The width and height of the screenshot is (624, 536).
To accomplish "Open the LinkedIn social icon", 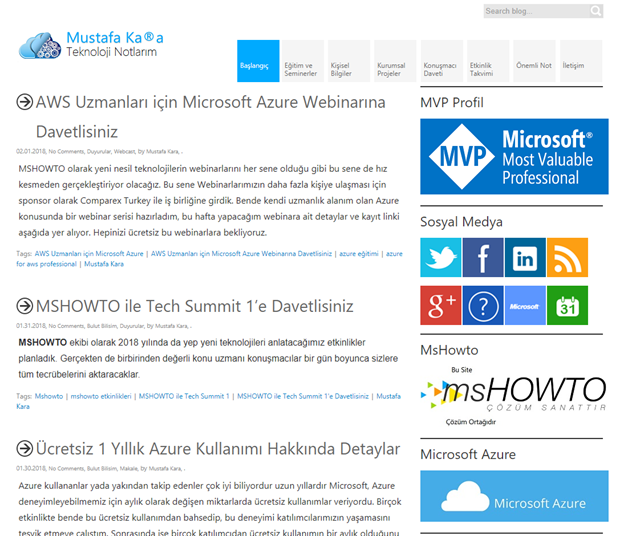I will 525,257.
